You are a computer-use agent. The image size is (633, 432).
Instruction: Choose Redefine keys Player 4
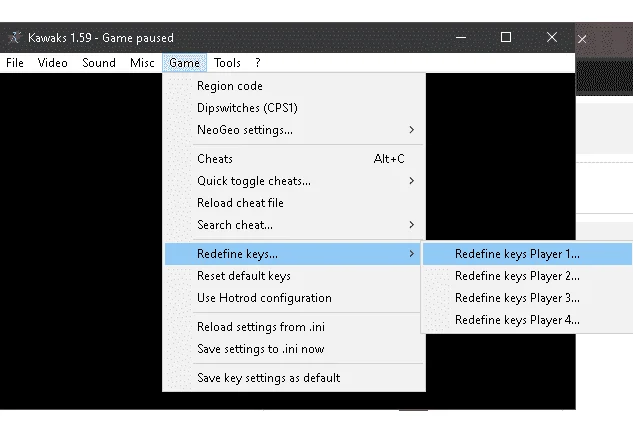[x=527, y=320]
